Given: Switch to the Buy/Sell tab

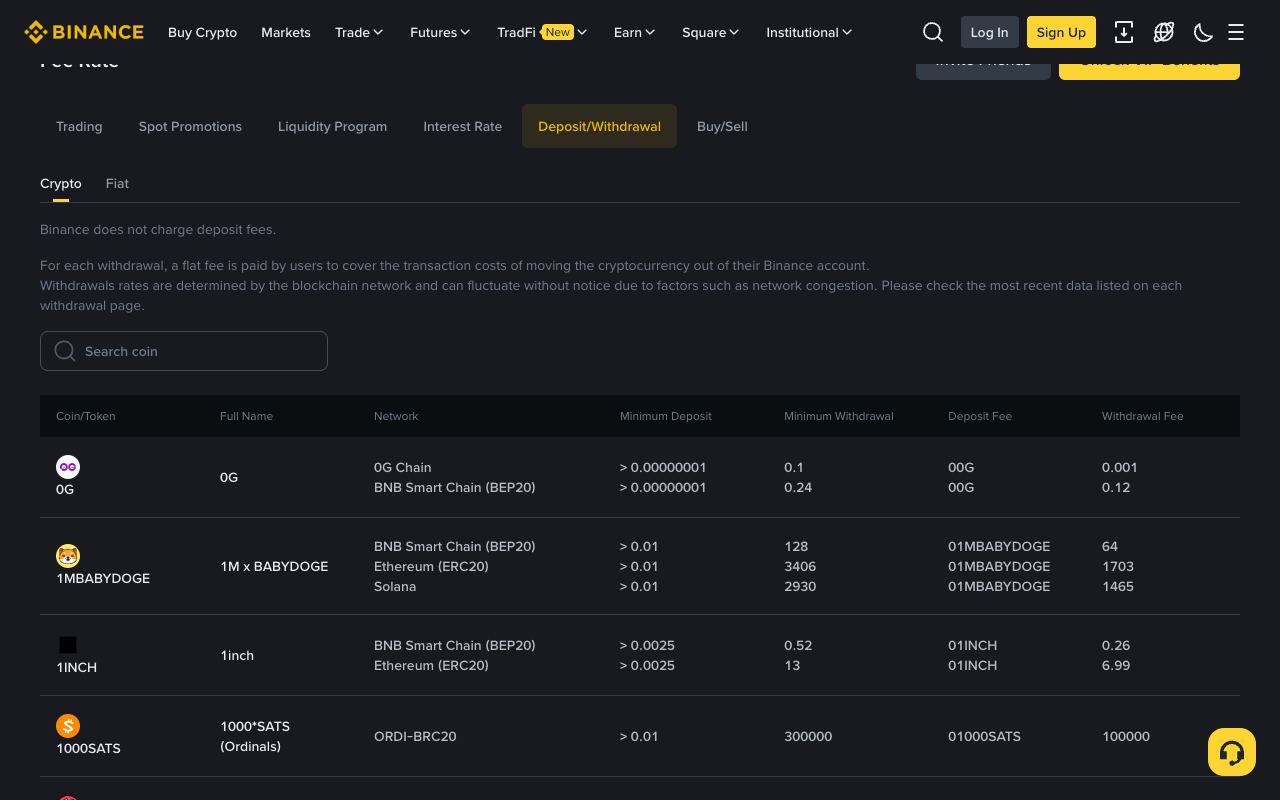Looking at the screenshot, I should pyautogui.click(x=722, y=126).
